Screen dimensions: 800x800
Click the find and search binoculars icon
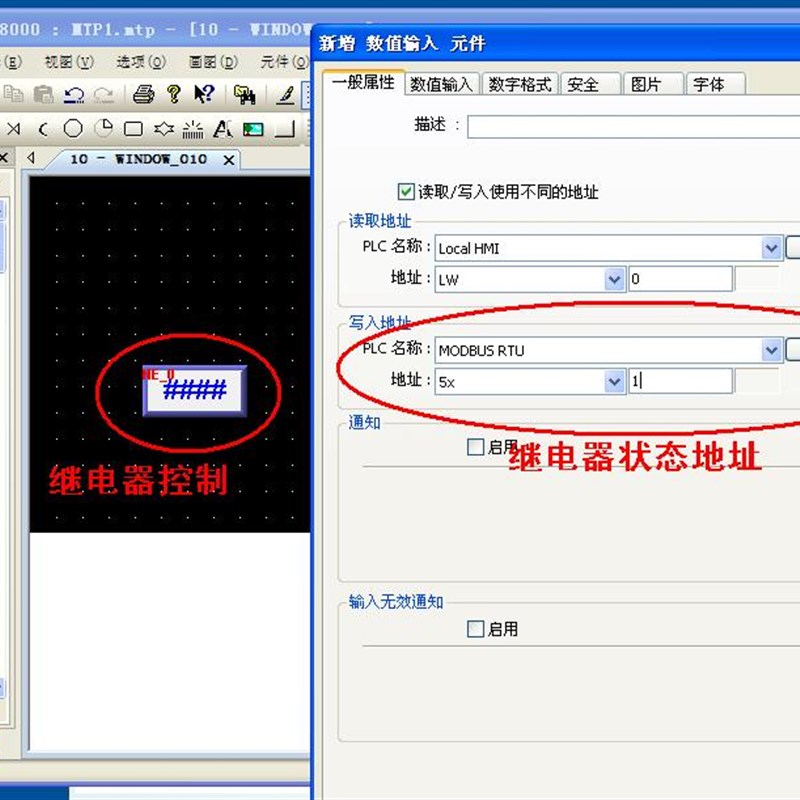coord(244,95)
